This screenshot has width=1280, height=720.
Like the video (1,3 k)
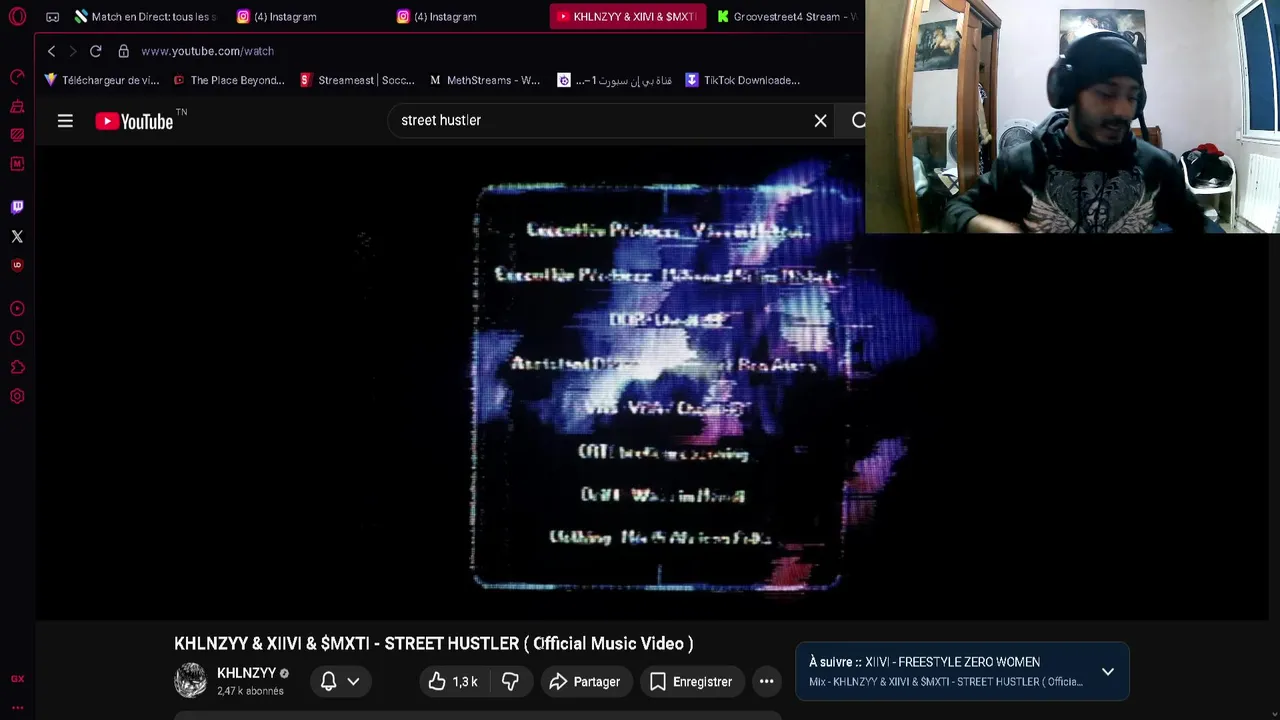[453, 682]
